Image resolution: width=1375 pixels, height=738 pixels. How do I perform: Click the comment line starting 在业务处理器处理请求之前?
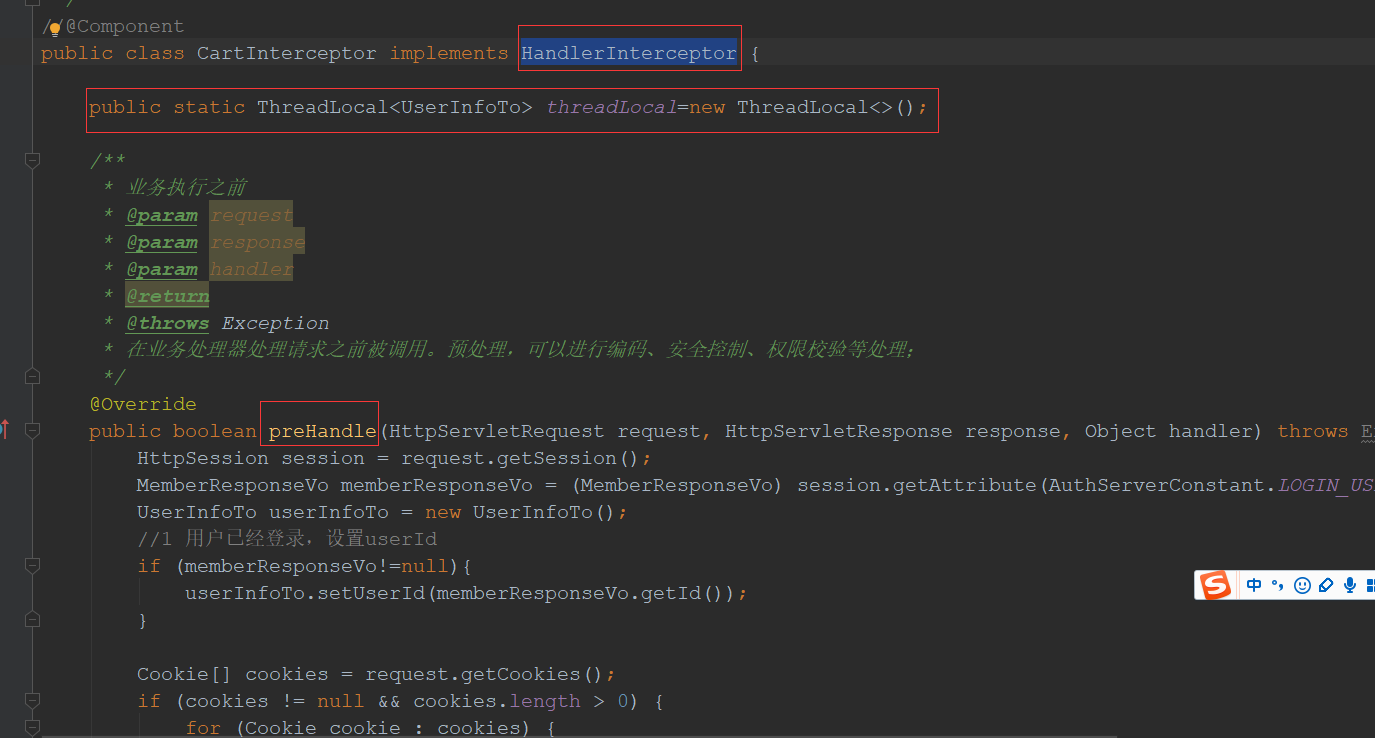point(521,350)
